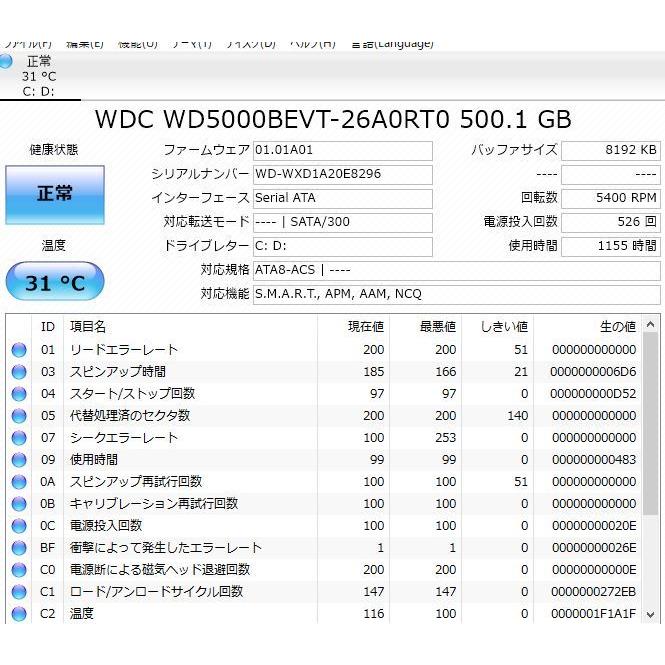
Task: Select row ロード/アンロードサイクル回数
Action: [x=324, y=592]
